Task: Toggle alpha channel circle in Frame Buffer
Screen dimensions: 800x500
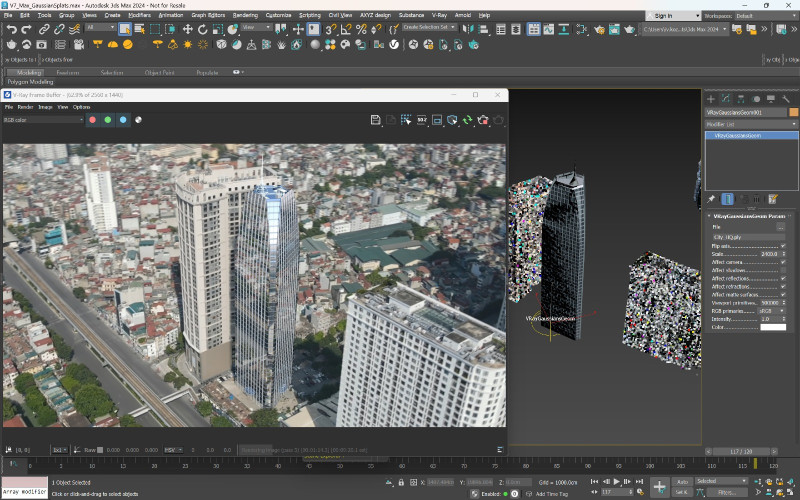Action: click(138, 120)
